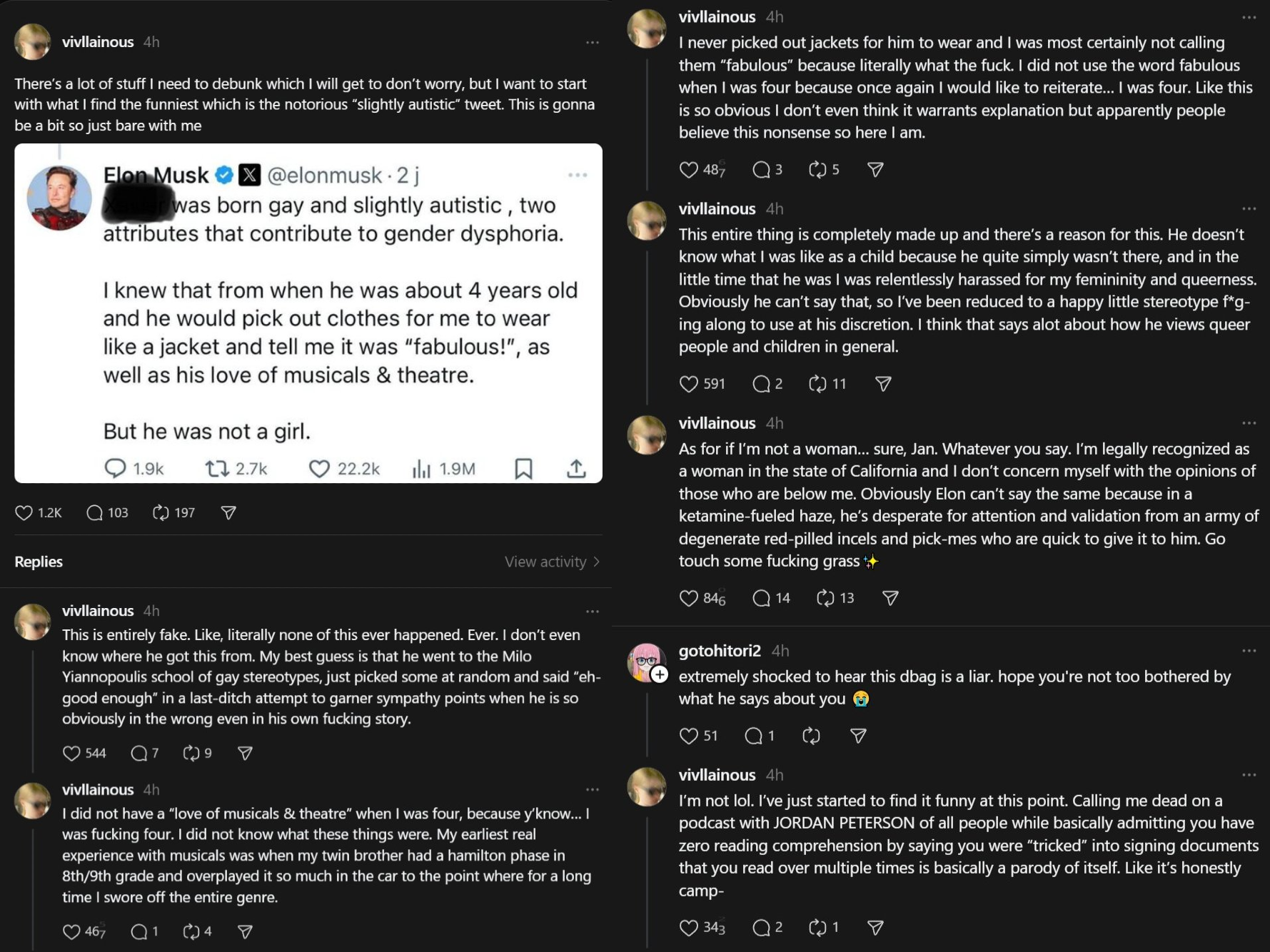Repost gotohitori2's reply

pos(811,736)
